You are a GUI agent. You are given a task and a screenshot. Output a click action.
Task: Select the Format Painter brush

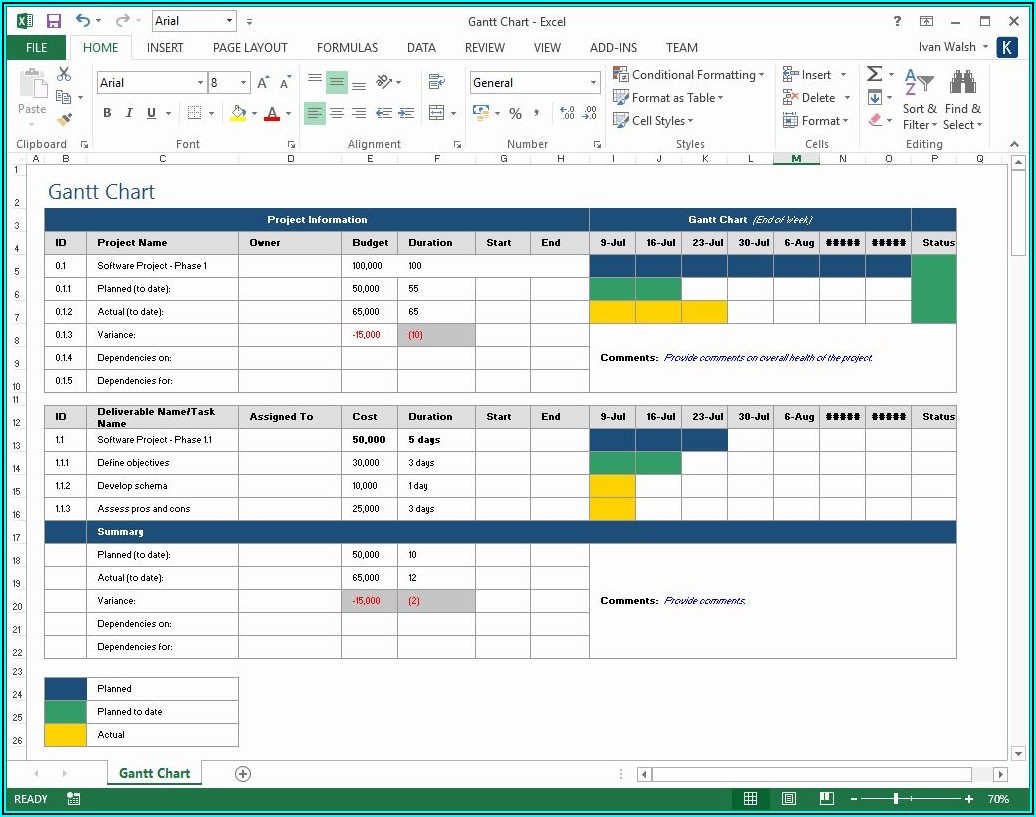pos(64,120)
